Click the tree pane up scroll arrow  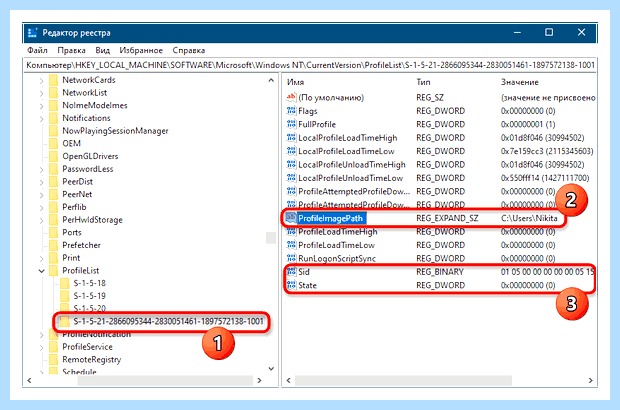271,80
